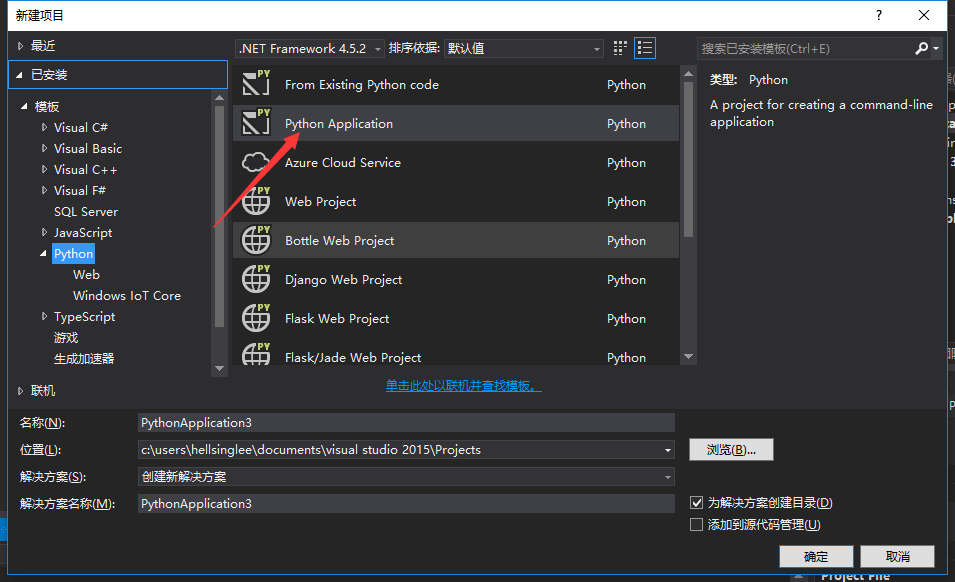This screenshot has width=955, height=582.
Task: Click the 名称 project name field
Action: pos(406,422)
